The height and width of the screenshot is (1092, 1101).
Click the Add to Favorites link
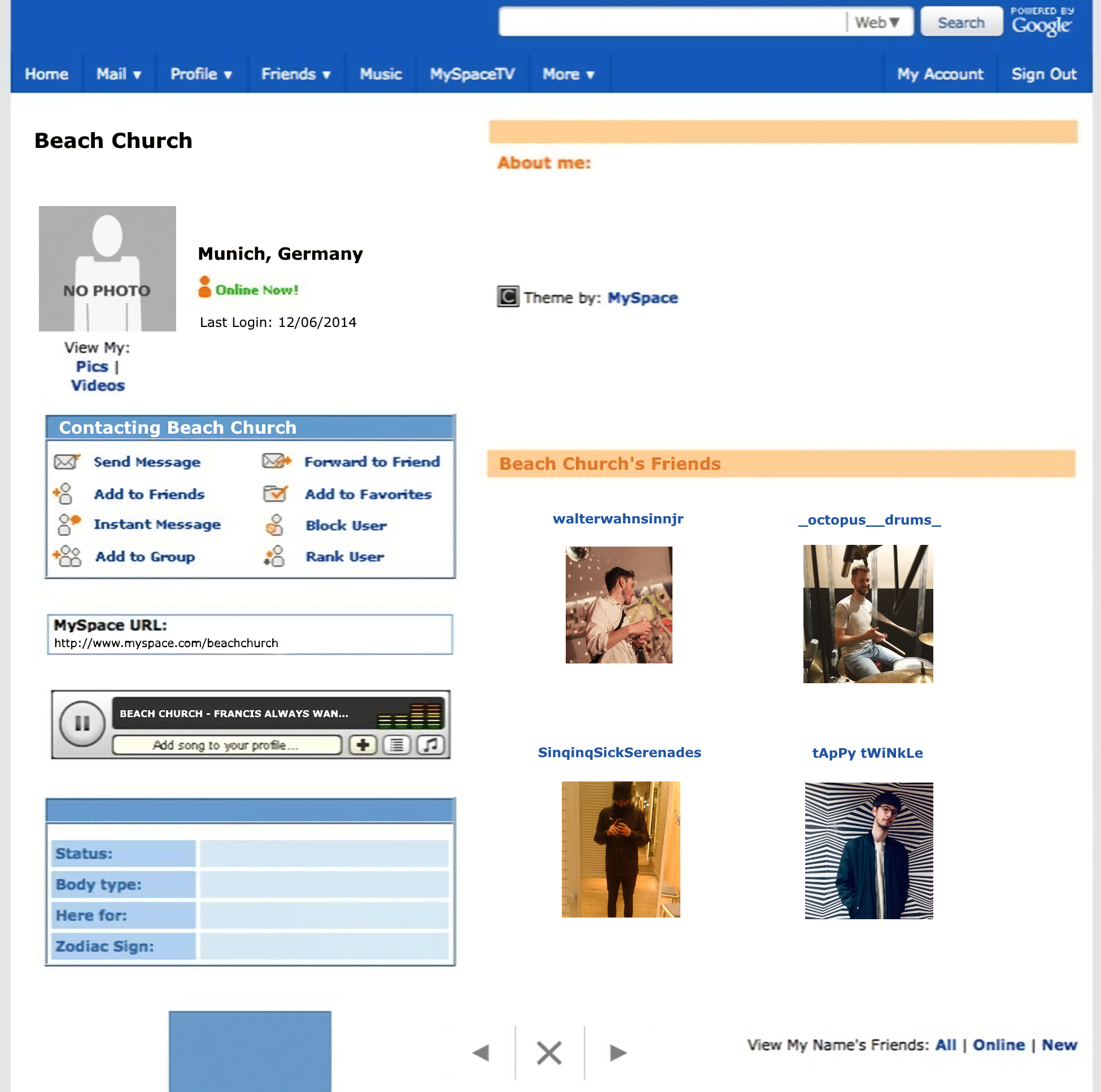pos(368,494)
